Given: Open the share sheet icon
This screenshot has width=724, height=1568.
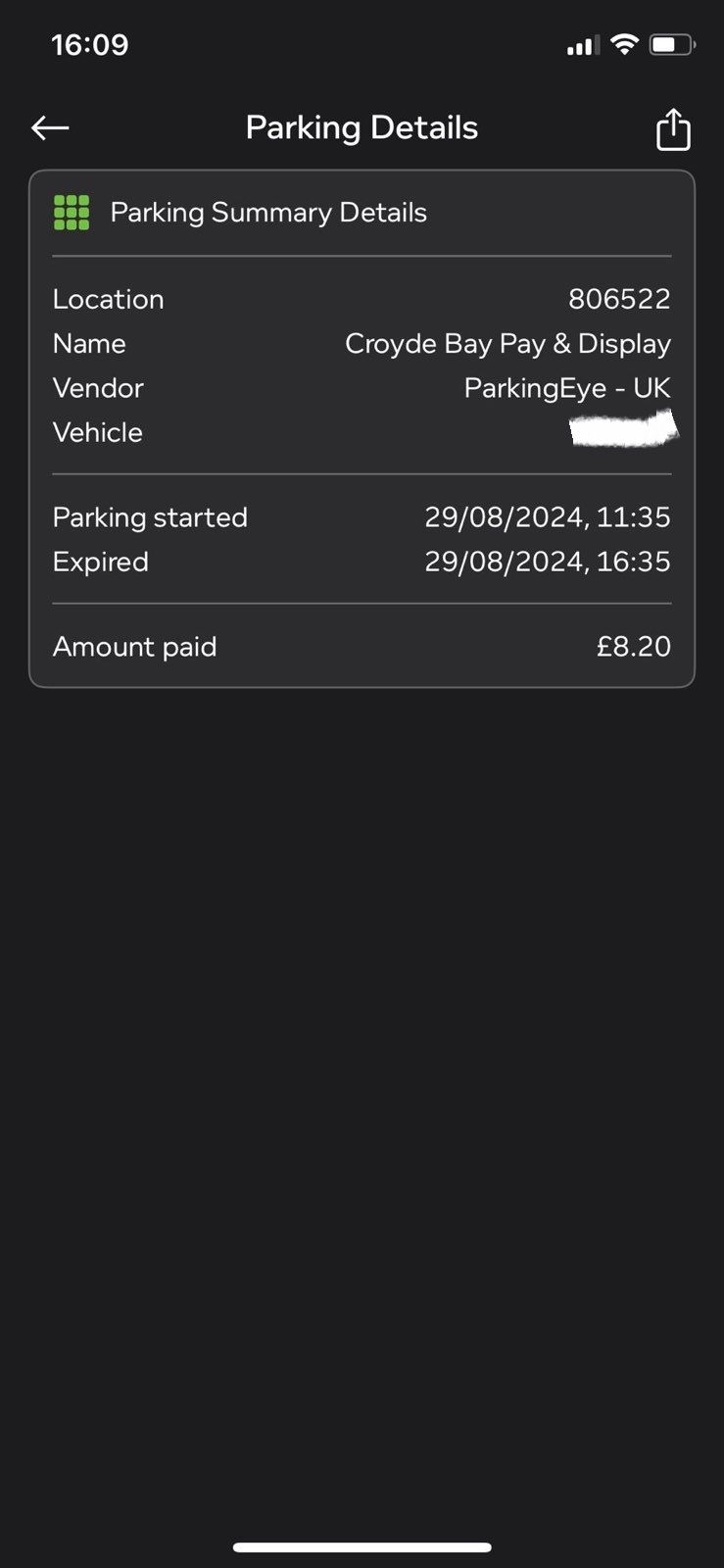Looking at the screenshot, I should 673,129.
